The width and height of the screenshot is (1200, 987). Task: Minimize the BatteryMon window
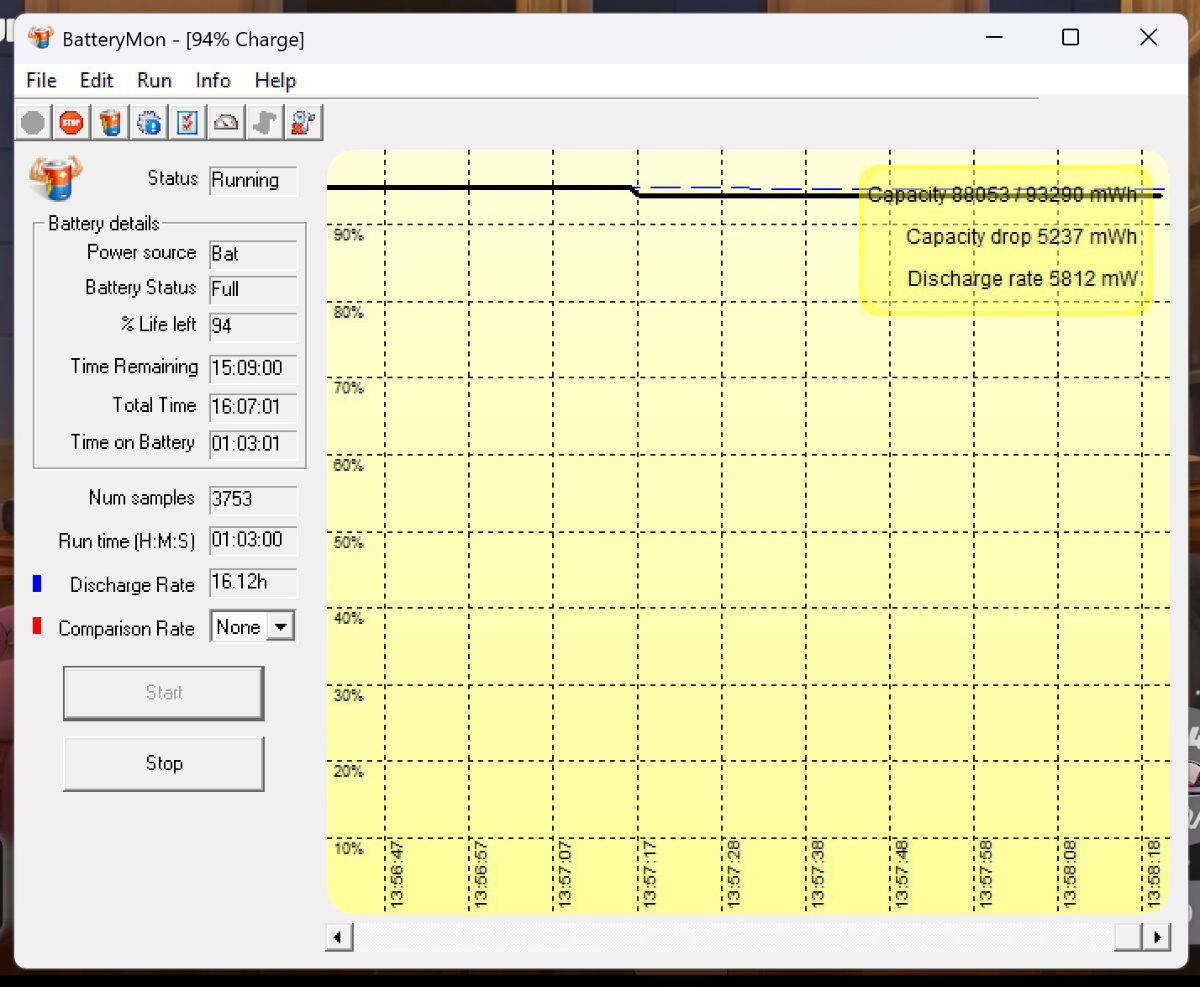pos(994,38)
